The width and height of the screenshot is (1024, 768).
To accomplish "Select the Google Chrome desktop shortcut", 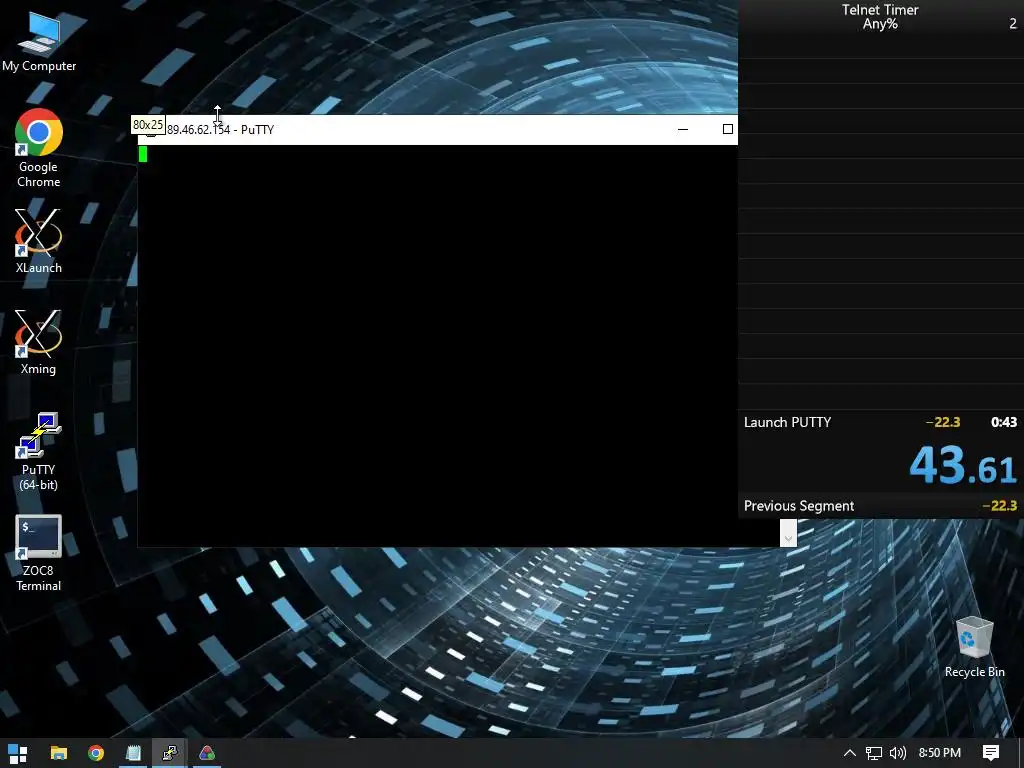I will pos(39,148).
